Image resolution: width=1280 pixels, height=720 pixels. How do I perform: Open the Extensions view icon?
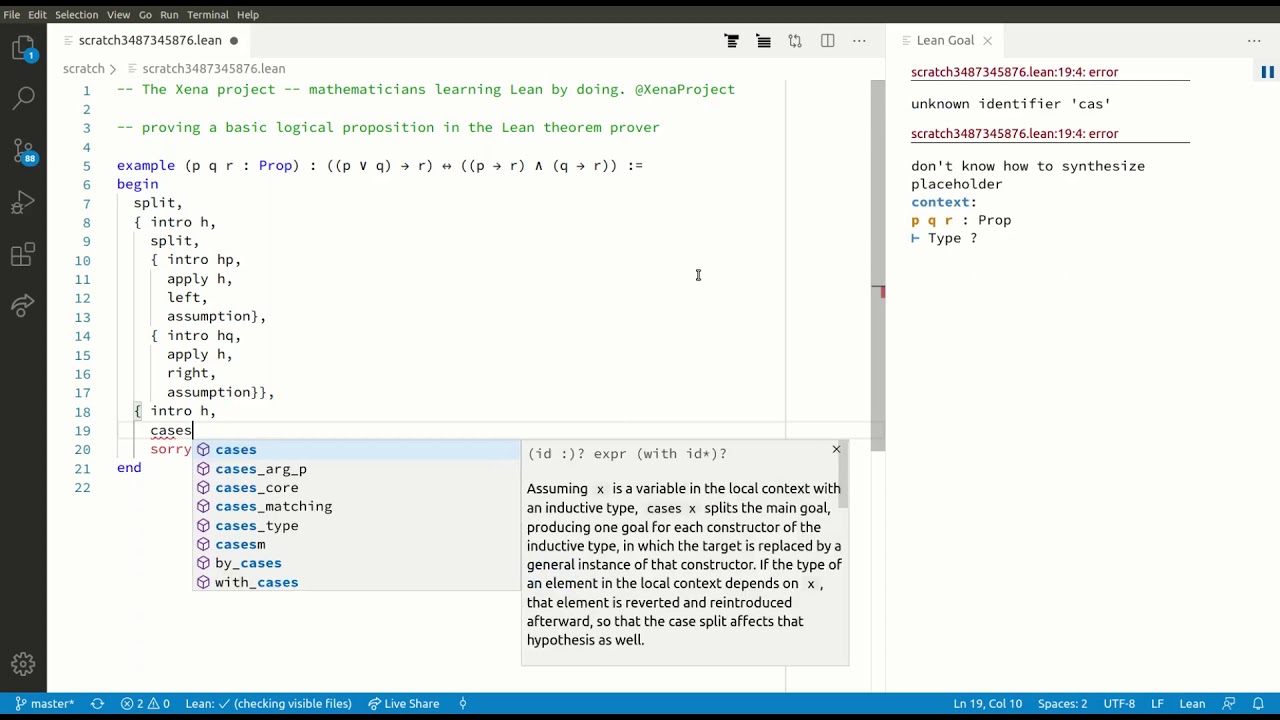click(23, 256)
